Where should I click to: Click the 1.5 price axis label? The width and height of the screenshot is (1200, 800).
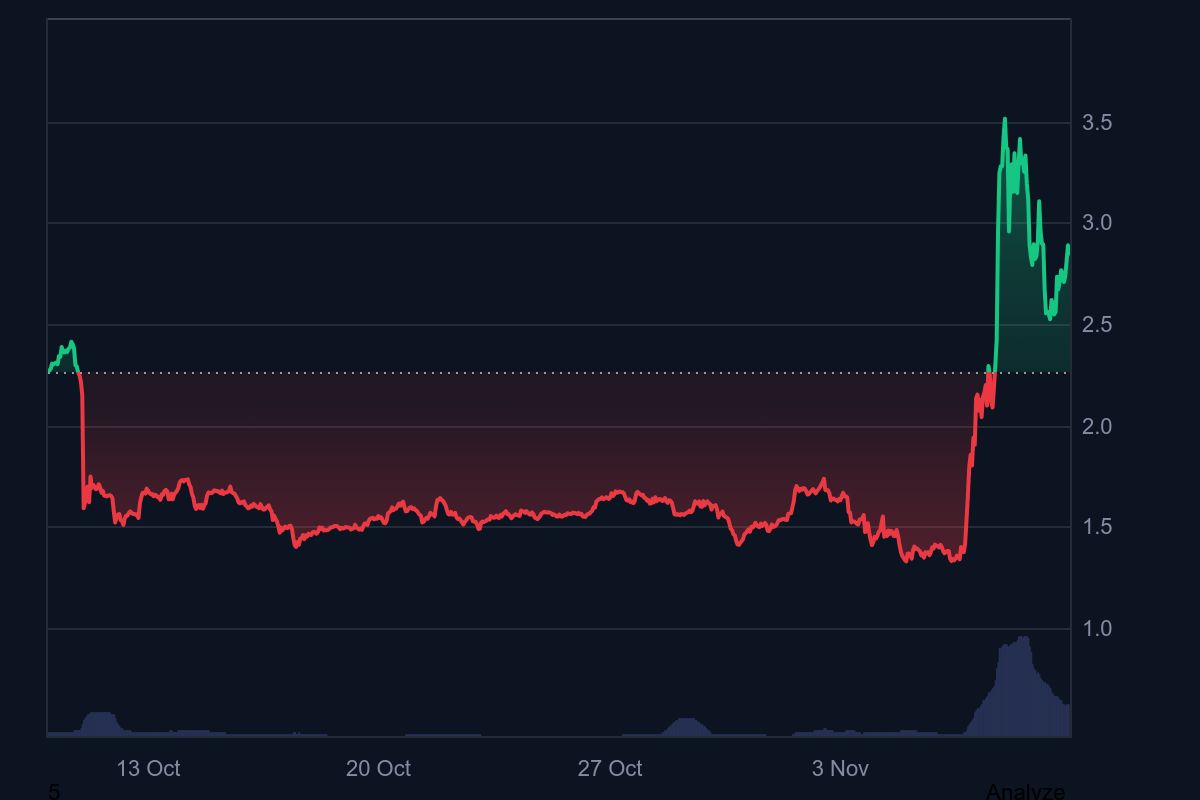1097,527
